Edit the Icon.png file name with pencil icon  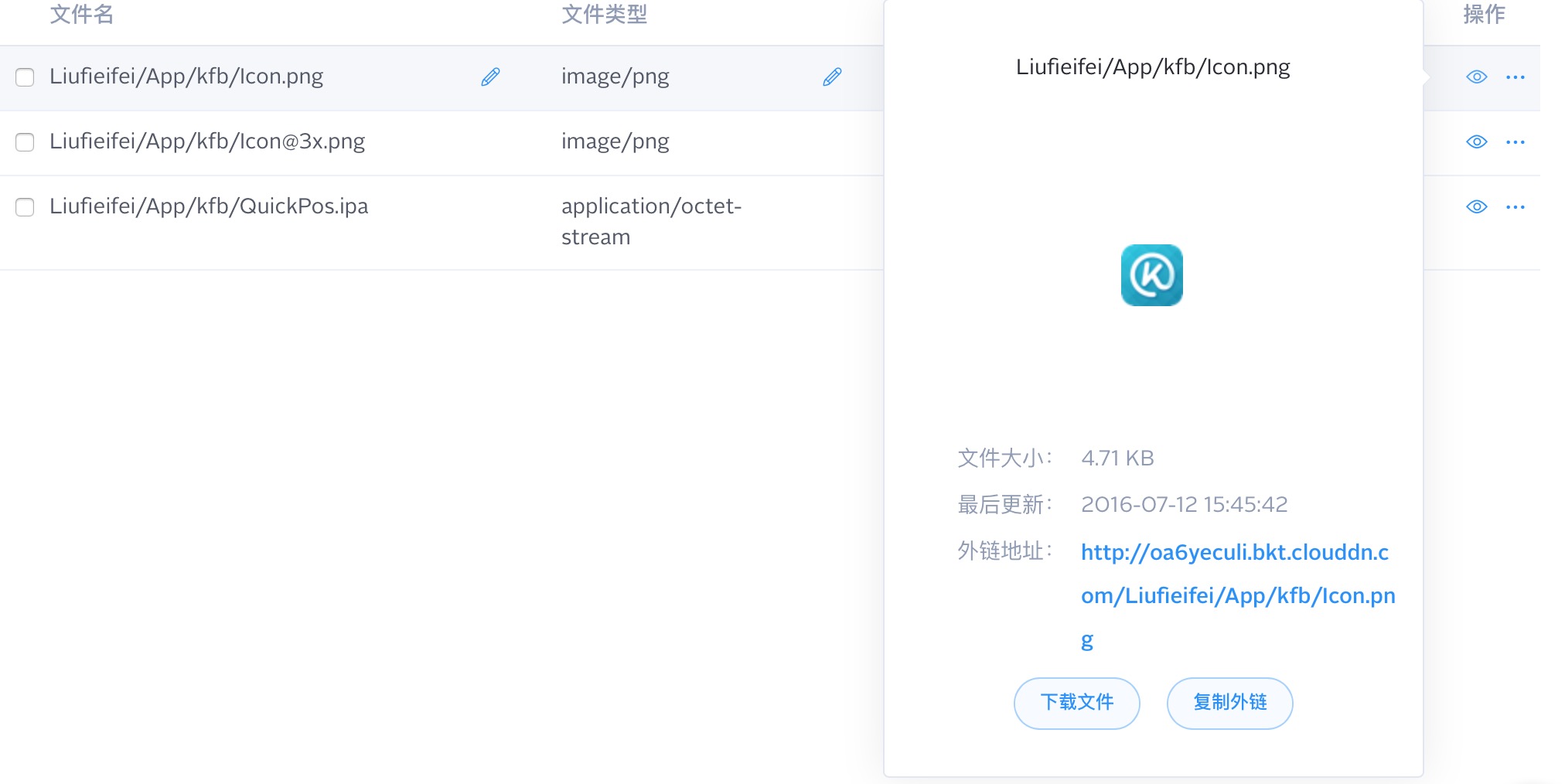[490, 77]
